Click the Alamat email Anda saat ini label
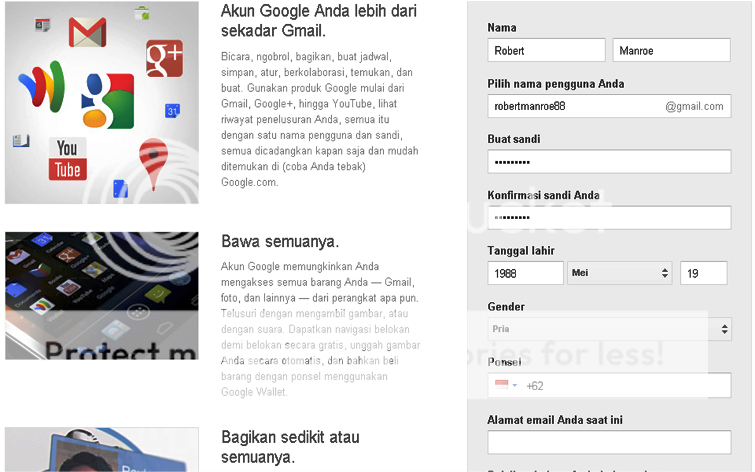Image resolution: width=755 pixels, height=472 pixels. tap(555, 420)
